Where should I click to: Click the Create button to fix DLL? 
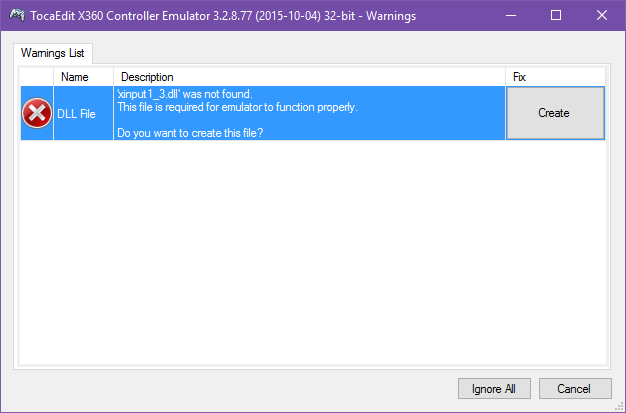pyautogui.click(x=555, y=113)
